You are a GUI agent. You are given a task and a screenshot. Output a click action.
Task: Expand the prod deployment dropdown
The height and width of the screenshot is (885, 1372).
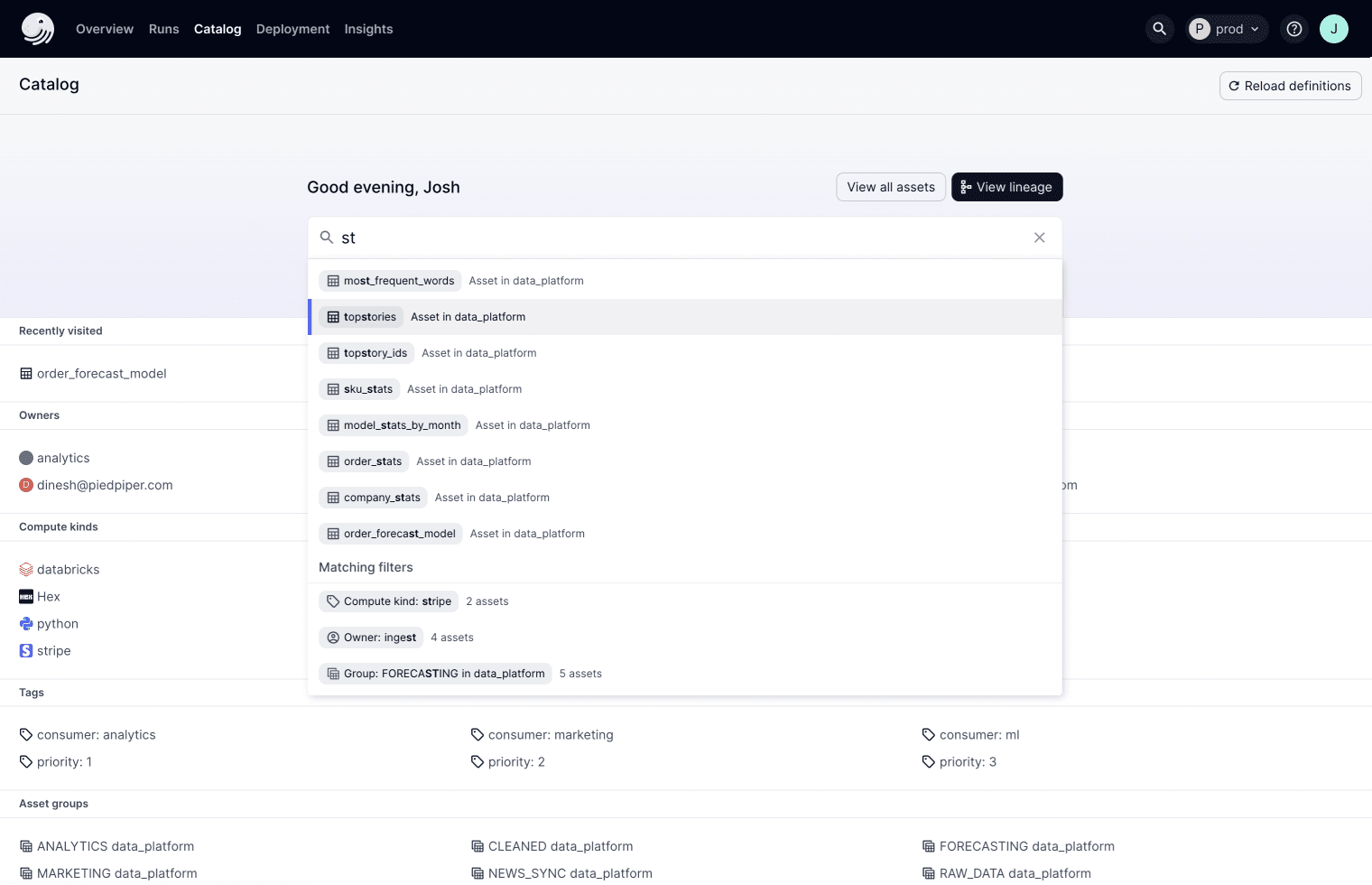click(1227, 29)
